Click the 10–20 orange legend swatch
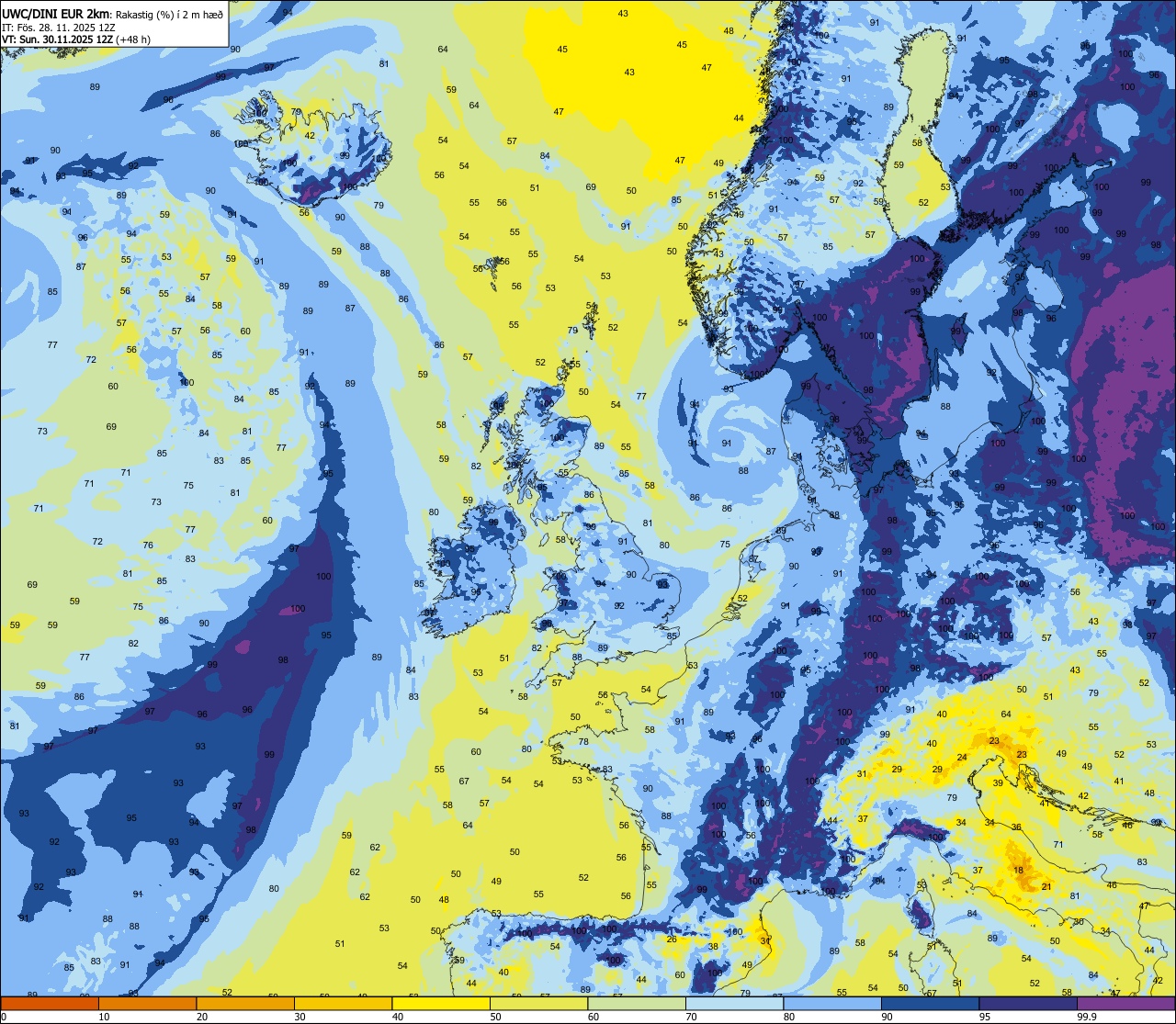The image size is (1176, 1024). [147, 1003]
